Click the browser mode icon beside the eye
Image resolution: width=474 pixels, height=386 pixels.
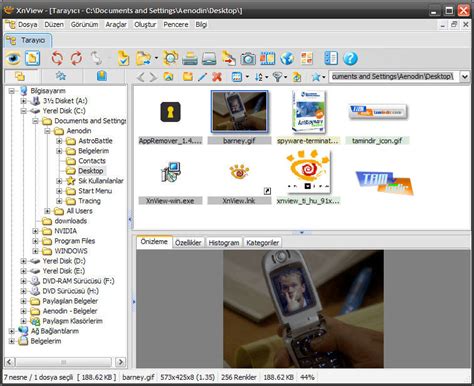click(x=32, y=58)
